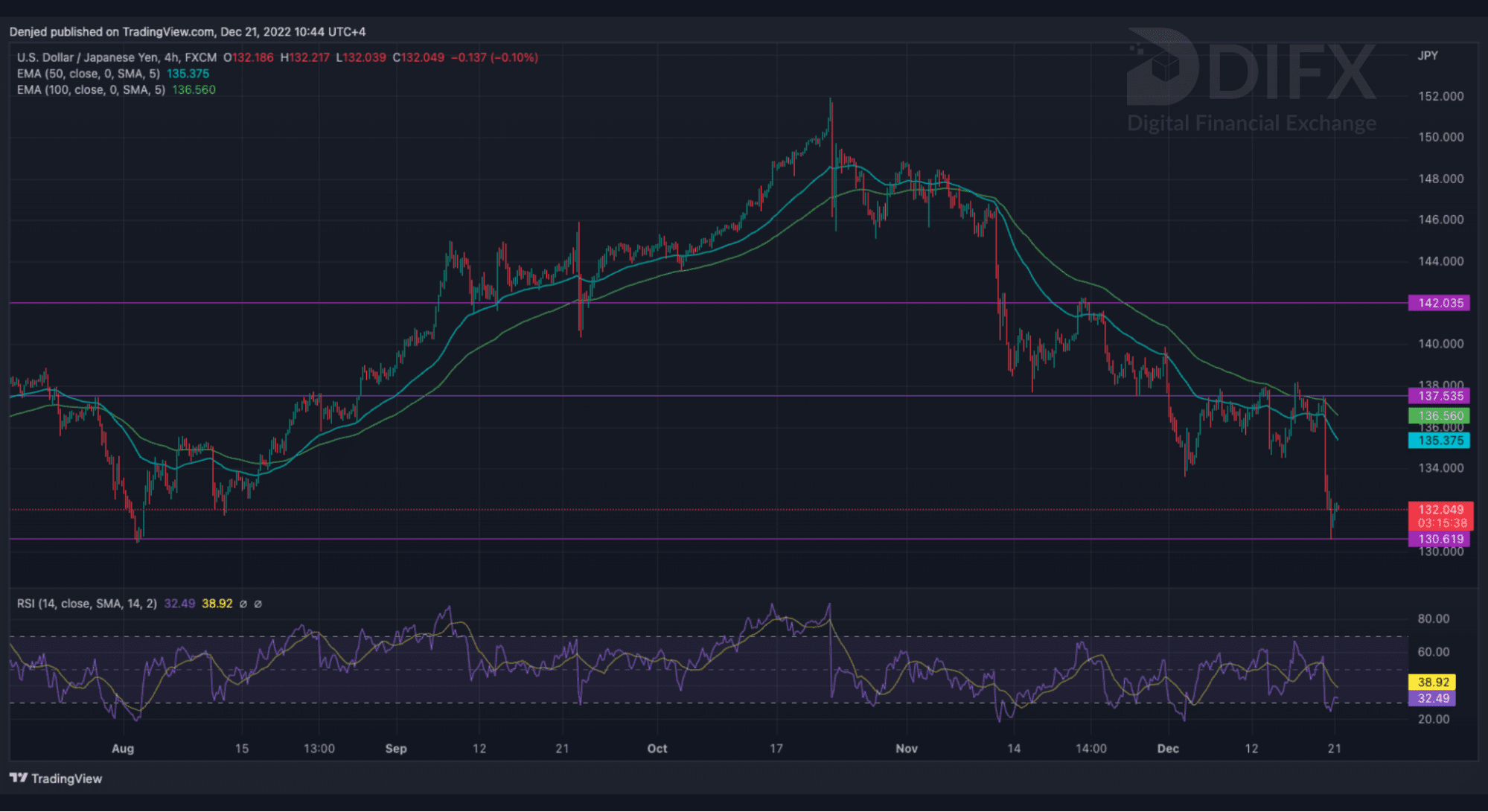Click the yellow RSI value label 38.92 on axis

click(x=1432, y=682)
